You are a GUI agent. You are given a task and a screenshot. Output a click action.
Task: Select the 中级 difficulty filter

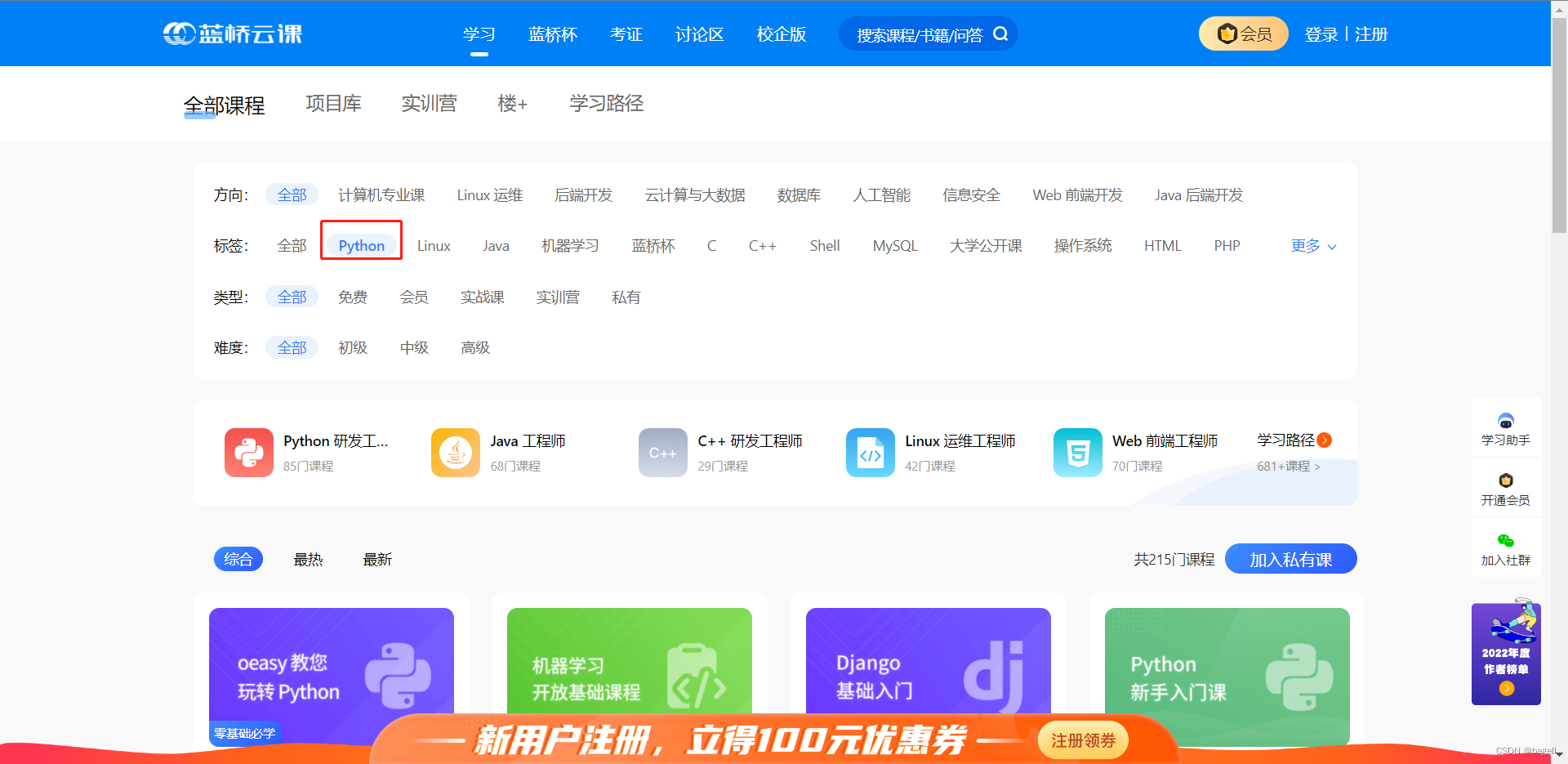414,348
